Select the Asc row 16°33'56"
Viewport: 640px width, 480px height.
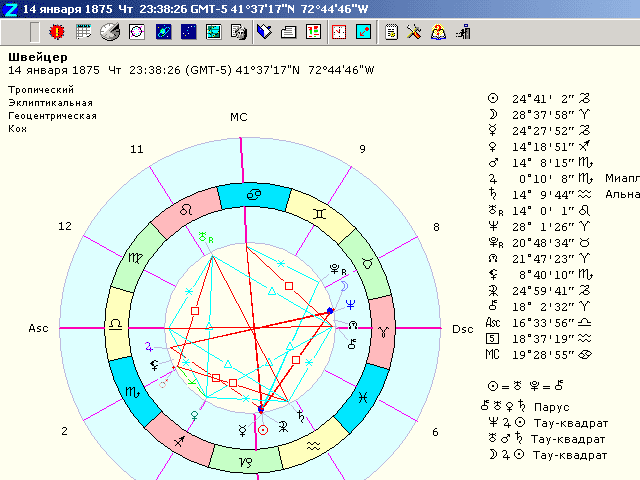[539, 323]
